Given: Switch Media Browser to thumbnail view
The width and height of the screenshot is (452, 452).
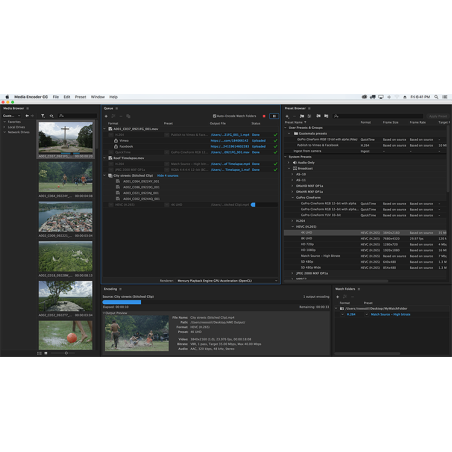Looking at the screenshot, I should pyautogui.click(x=46, y=353).
